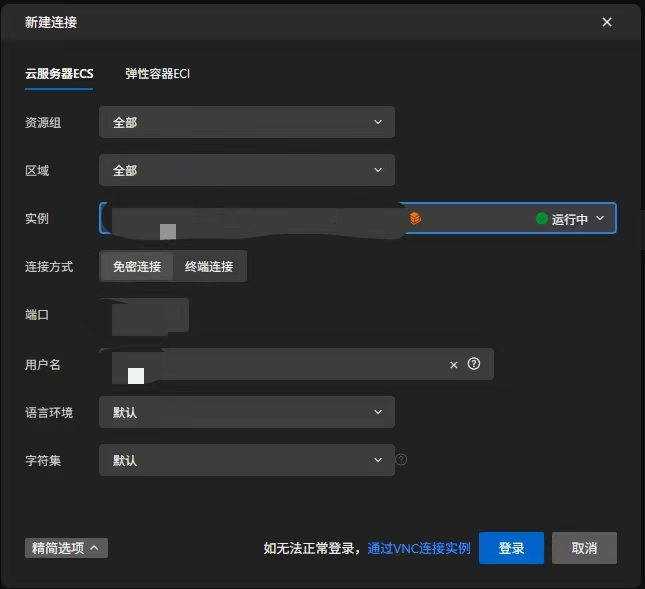Switch to the 弹性容器ECI tab
The image size is (645, 589).
(x=157, y=74)
